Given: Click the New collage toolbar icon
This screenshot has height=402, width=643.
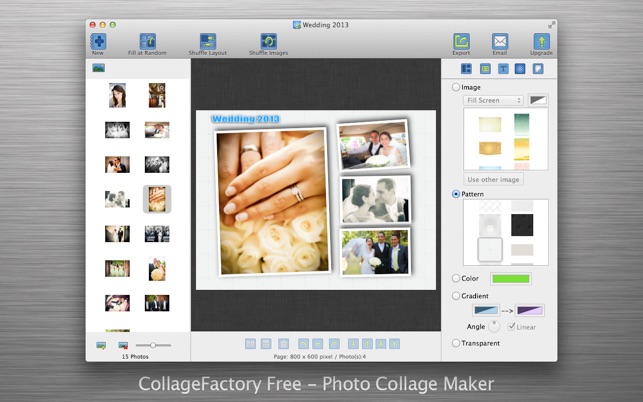Looking at the screenshot, I should (98, 42).
